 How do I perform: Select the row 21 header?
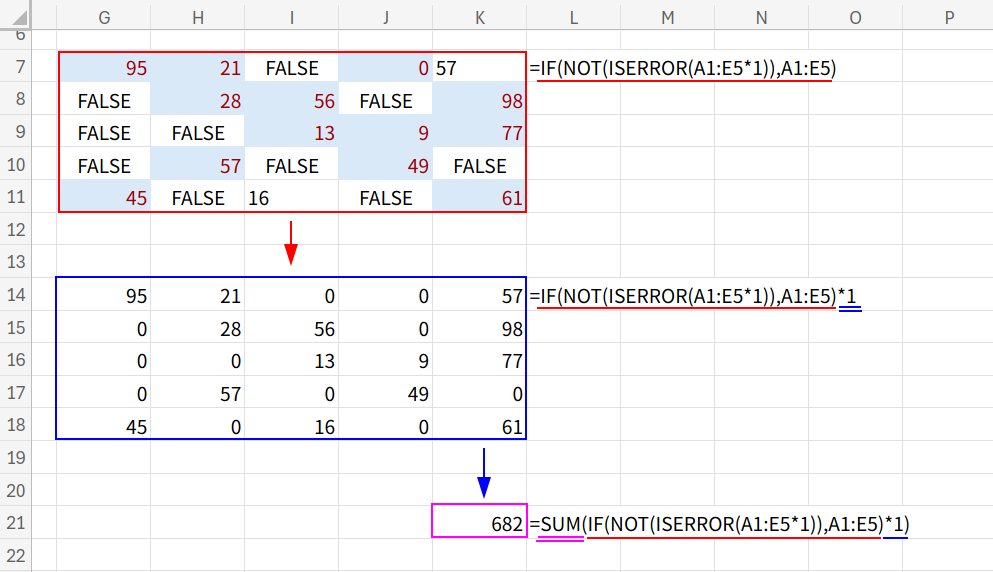[x=15, y=523]
